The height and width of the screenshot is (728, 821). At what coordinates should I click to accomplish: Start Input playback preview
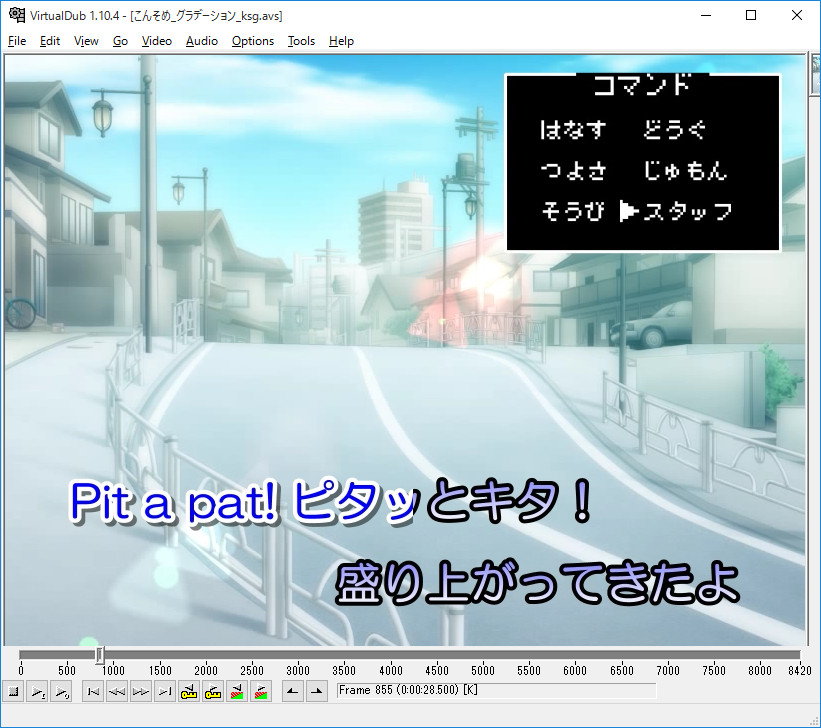38,691
